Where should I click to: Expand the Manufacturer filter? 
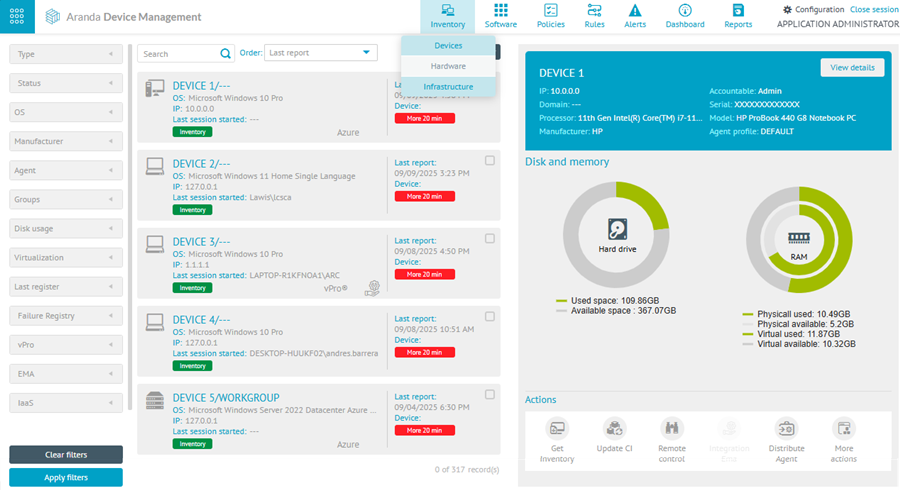coord(66,141)
